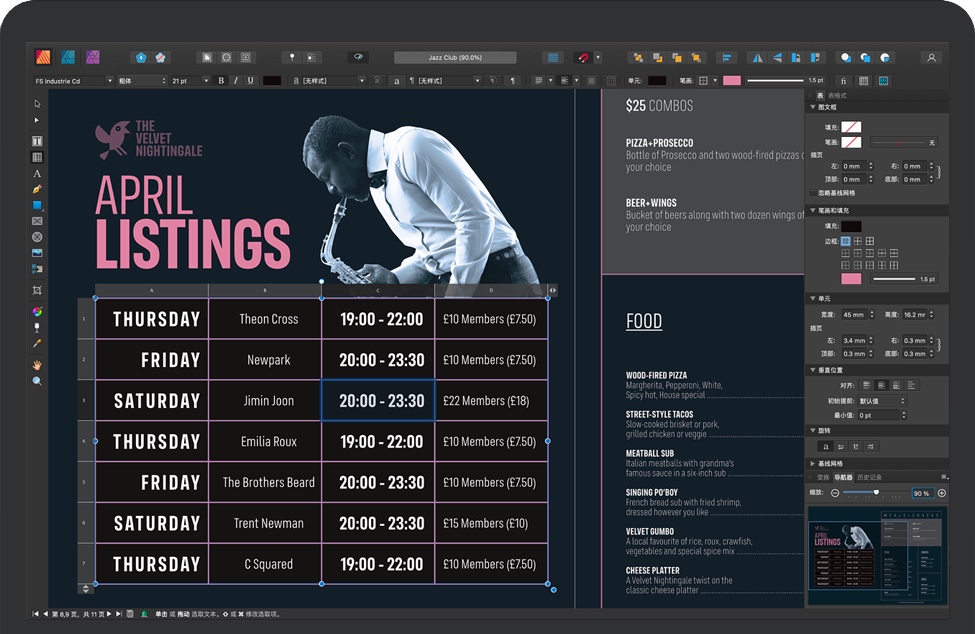
Task: Switch to the 历史记录 tab
Action: pyautogui.click(x=869, y=477)
